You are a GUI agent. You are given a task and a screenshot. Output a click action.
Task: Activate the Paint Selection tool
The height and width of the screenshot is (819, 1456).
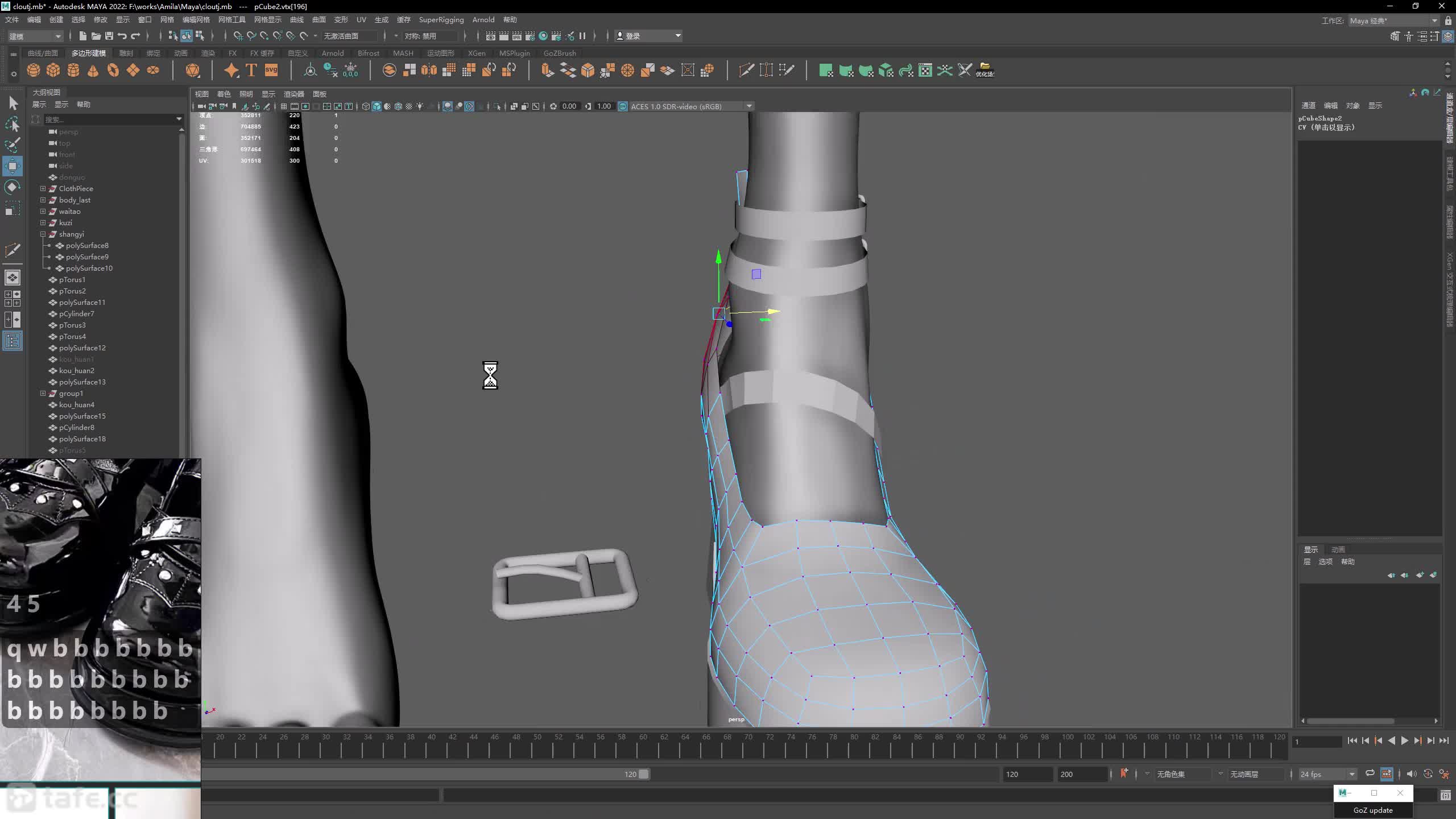pos(13,144)
